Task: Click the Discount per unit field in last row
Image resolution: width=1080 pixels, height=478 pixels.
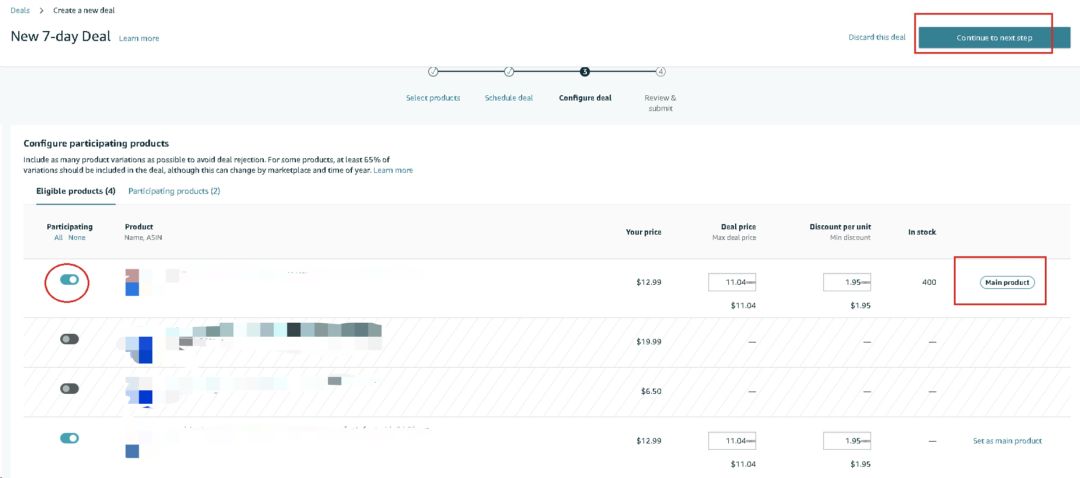Action: [847, 441]
